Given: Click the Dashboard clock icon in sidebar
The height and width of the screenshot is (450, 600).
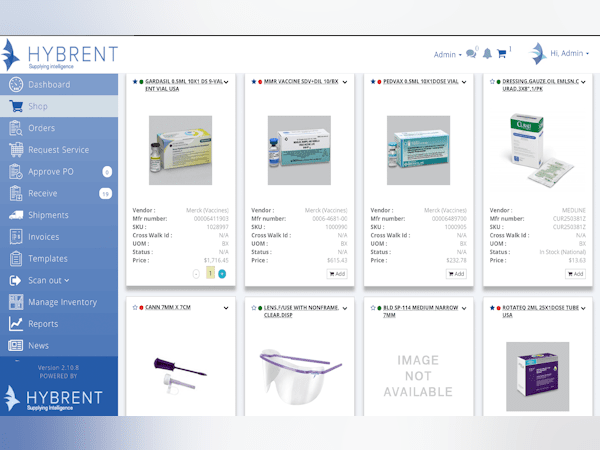Looking at the screenshot, I should click(15, 85).
